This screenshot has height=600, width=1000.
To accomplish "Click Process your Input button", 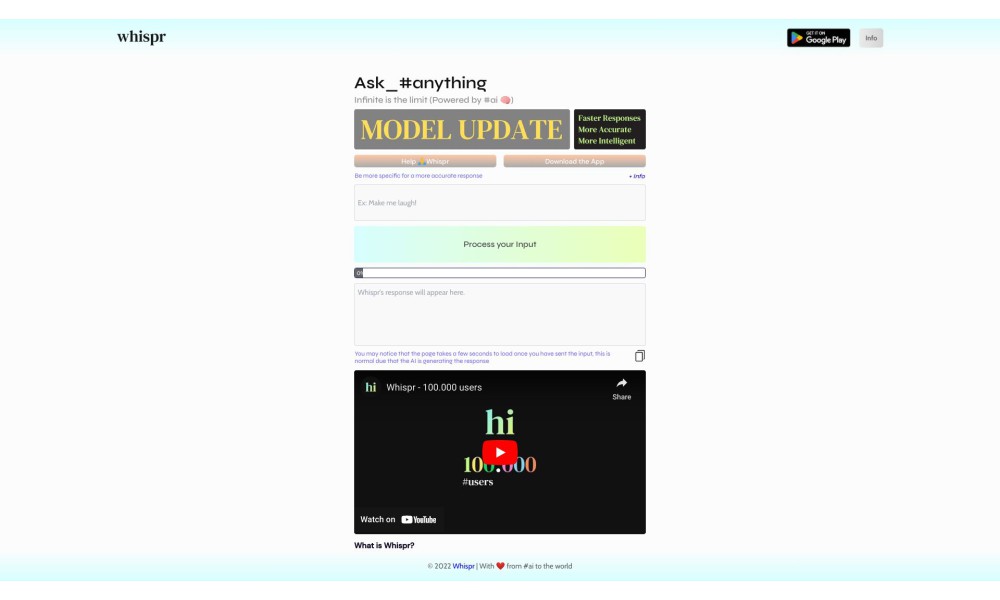I will tap(499, 244).
